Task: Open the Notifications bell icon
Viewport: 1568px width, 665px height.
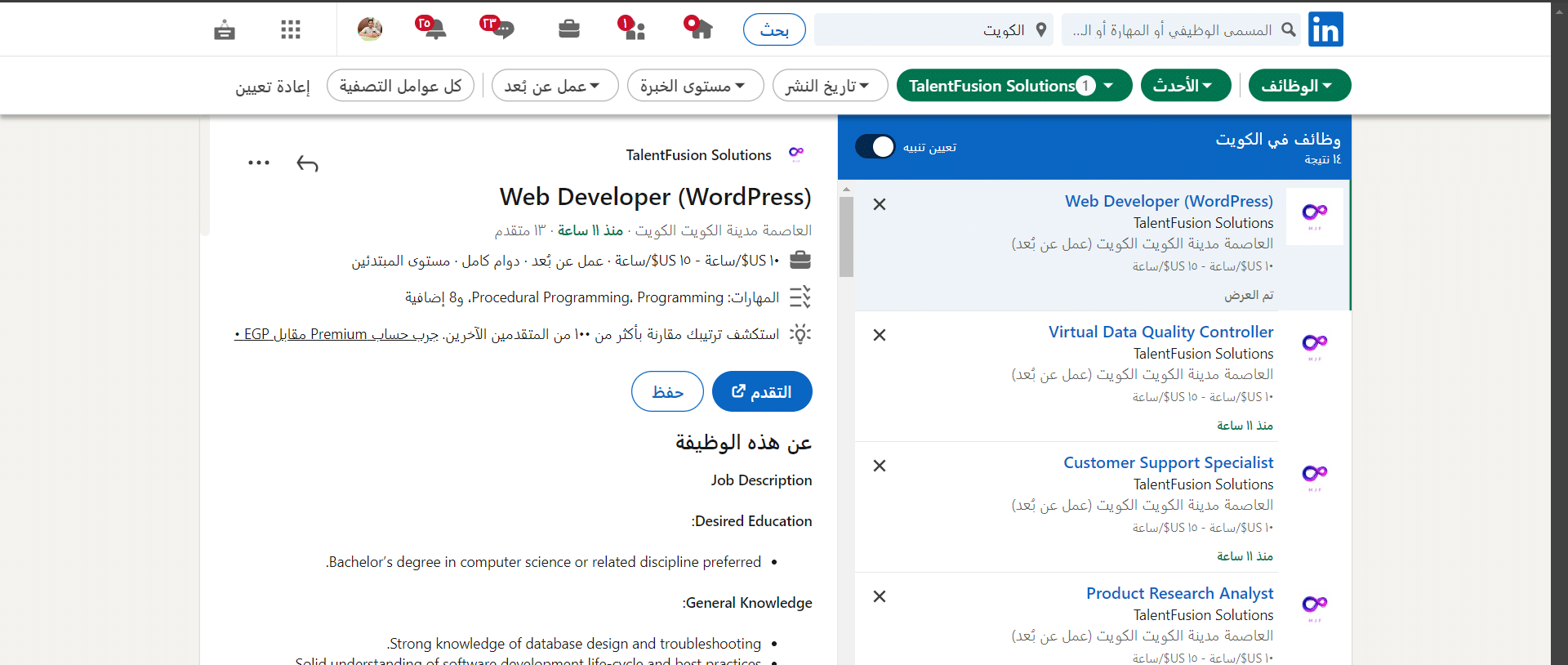Action: 431,28
